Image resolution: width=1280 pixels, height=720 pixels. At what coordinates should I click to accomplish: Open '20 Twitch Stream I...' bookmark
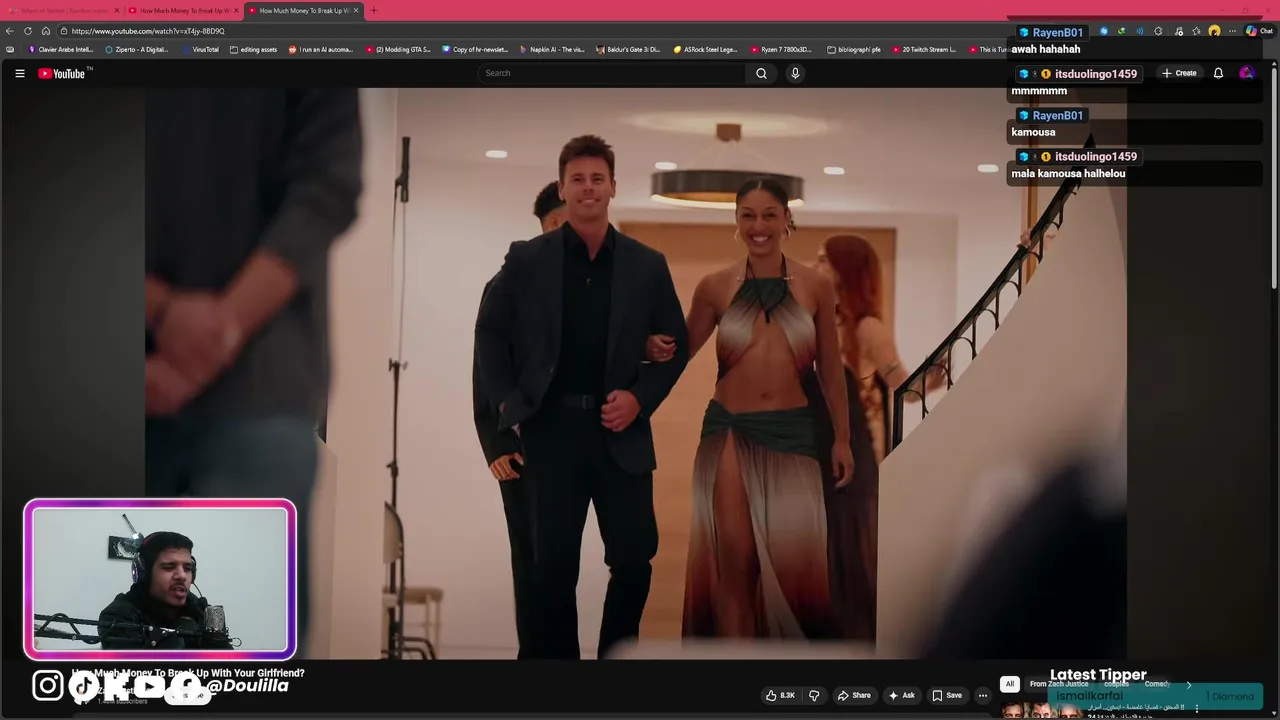pyautogui.click(x=923, y=49)
